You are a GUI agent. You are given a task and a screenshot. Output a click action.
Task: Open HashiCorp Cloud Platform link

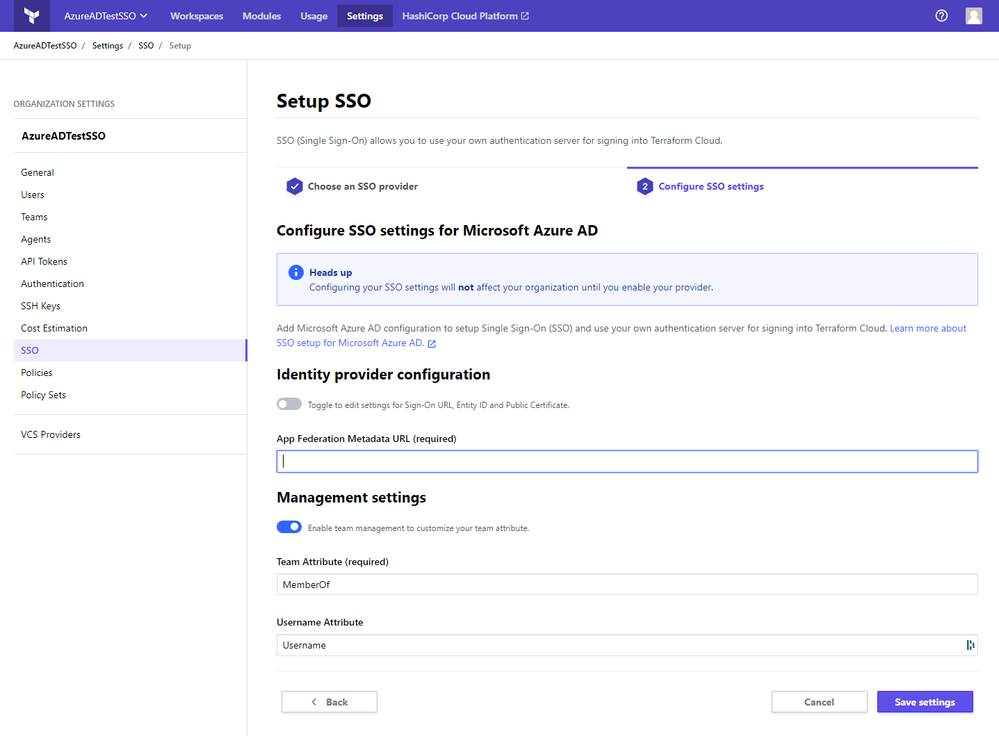(465, 16)
